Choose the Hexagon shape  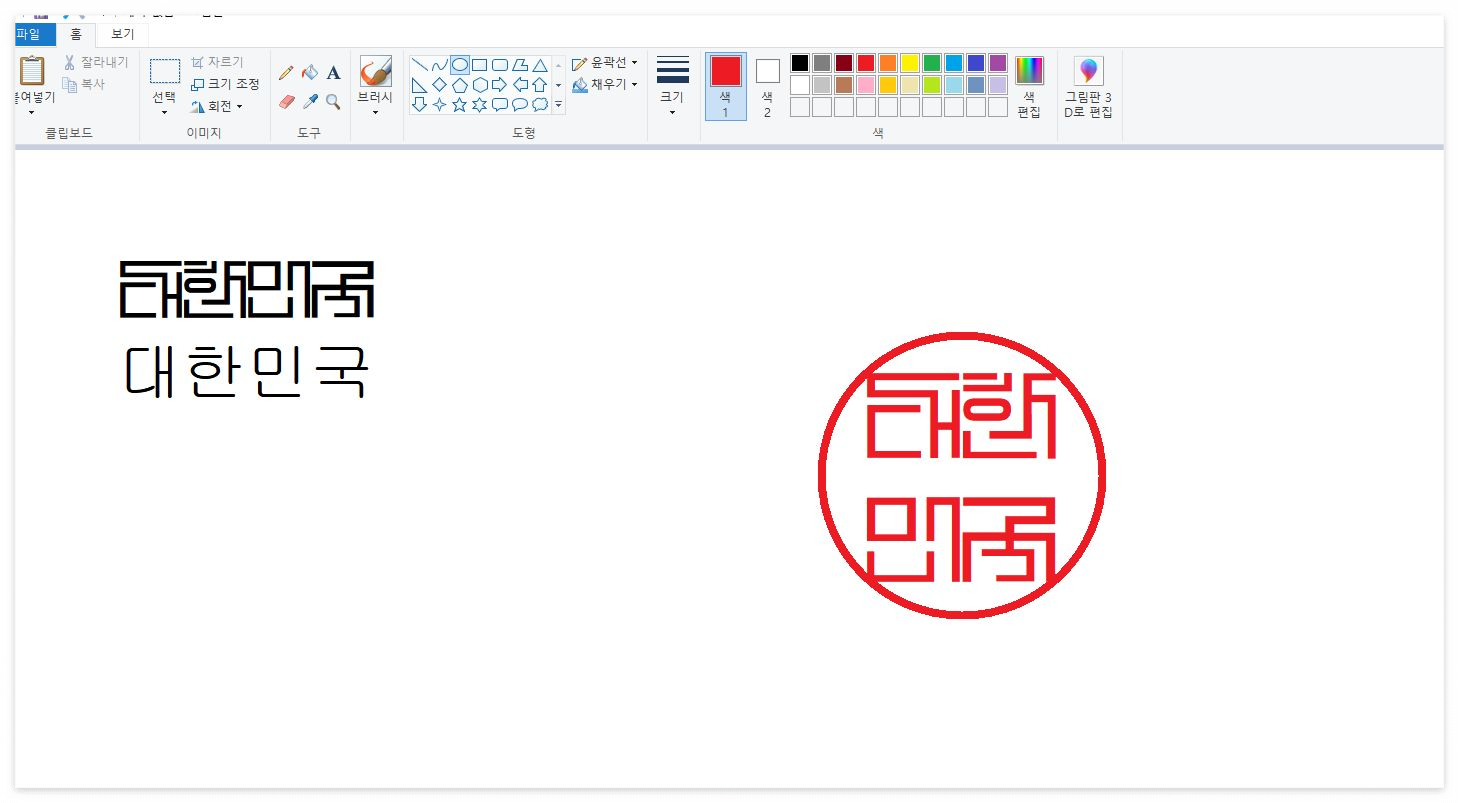point(479,85)
